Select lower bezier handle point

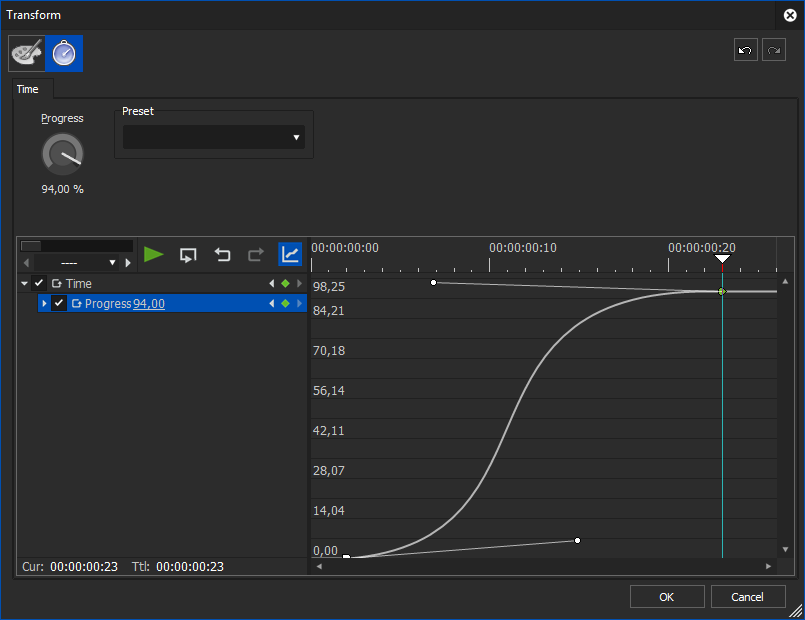pos(578,540)
